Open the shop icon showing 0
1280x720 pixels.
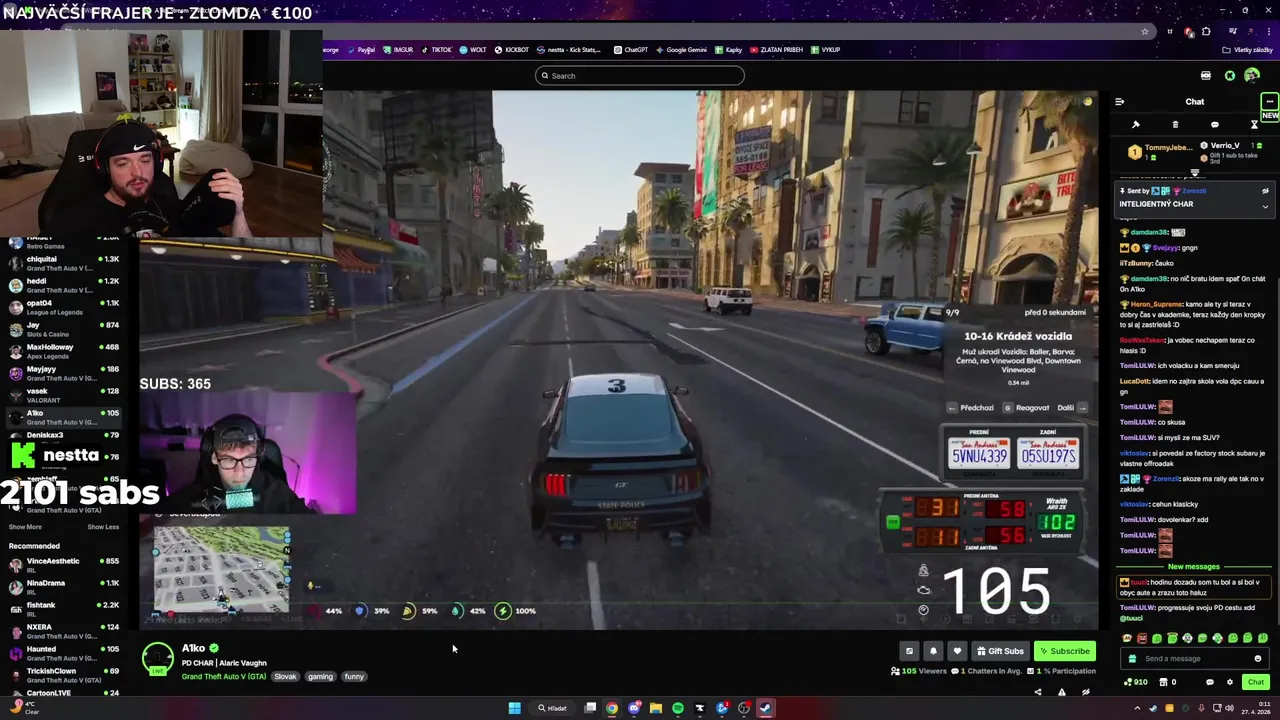1167,682
